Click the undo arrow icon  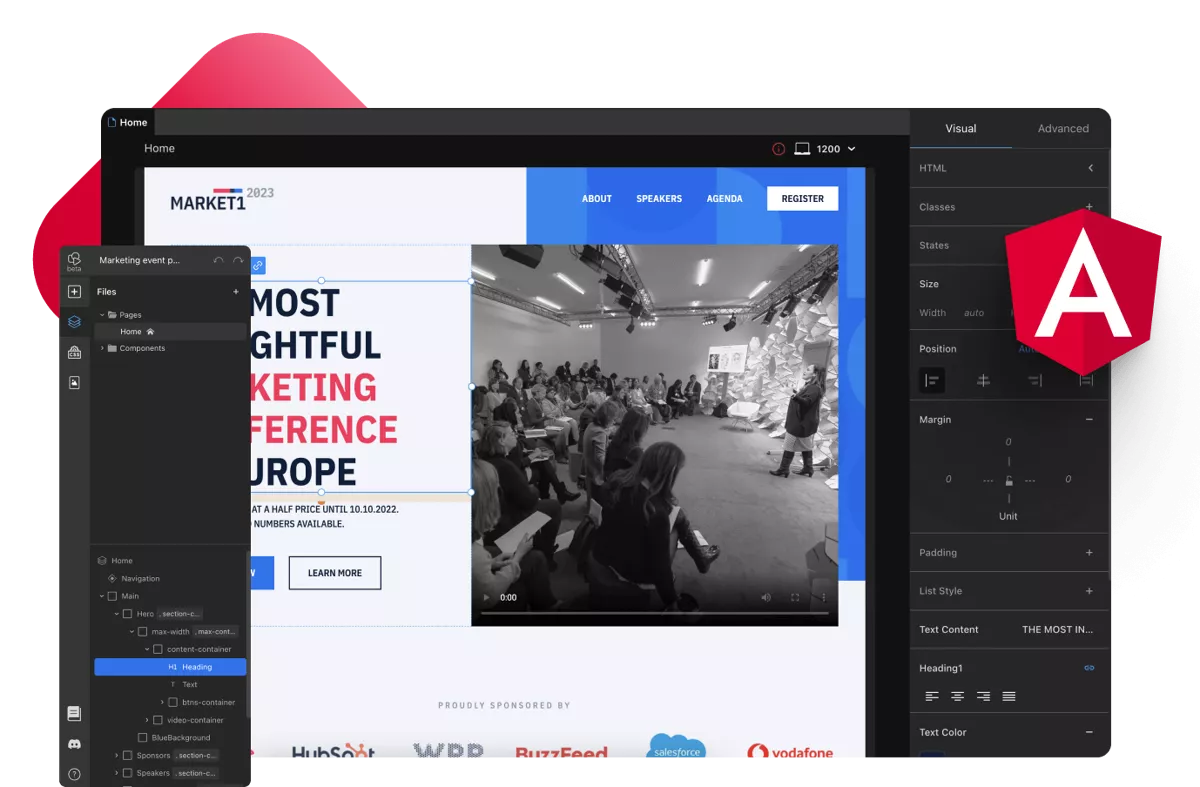[218, 261]
